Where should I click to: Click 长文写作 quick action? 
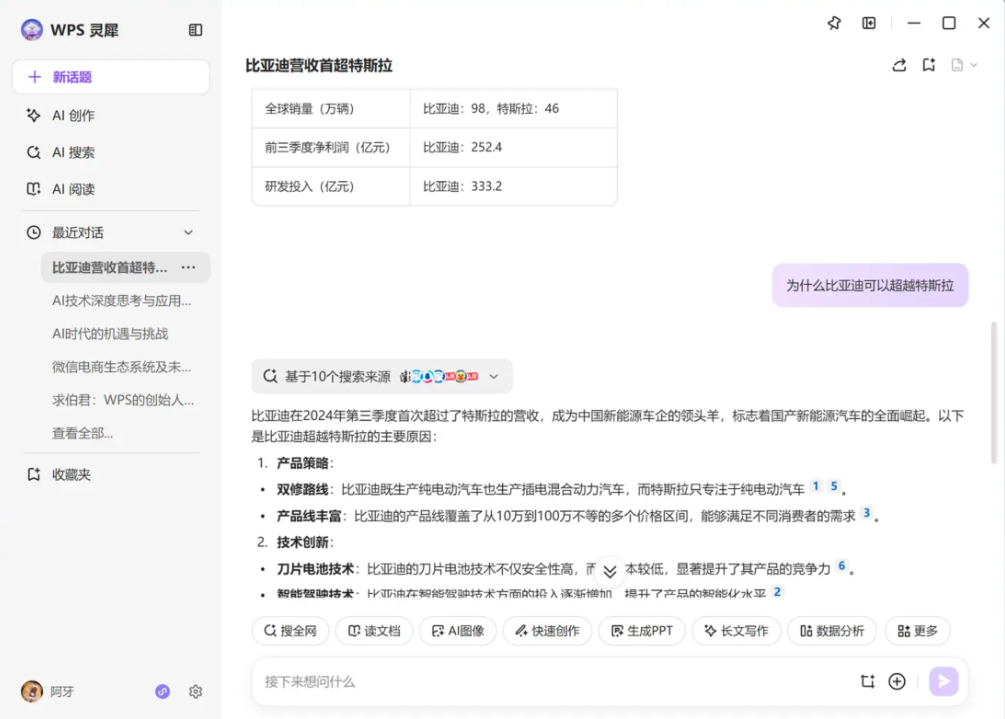736,631
